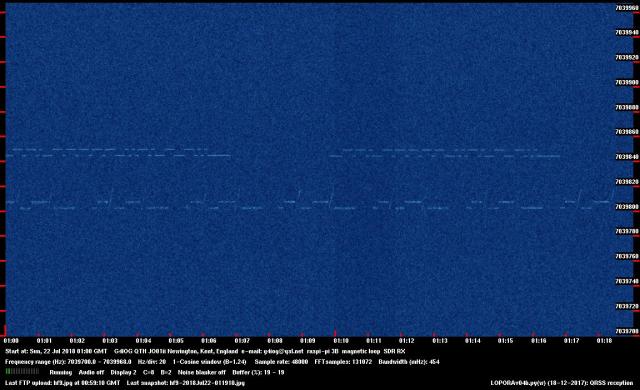
Task: Click the LOPORA QRSS reception version text
Action: [x=562, y=383]
